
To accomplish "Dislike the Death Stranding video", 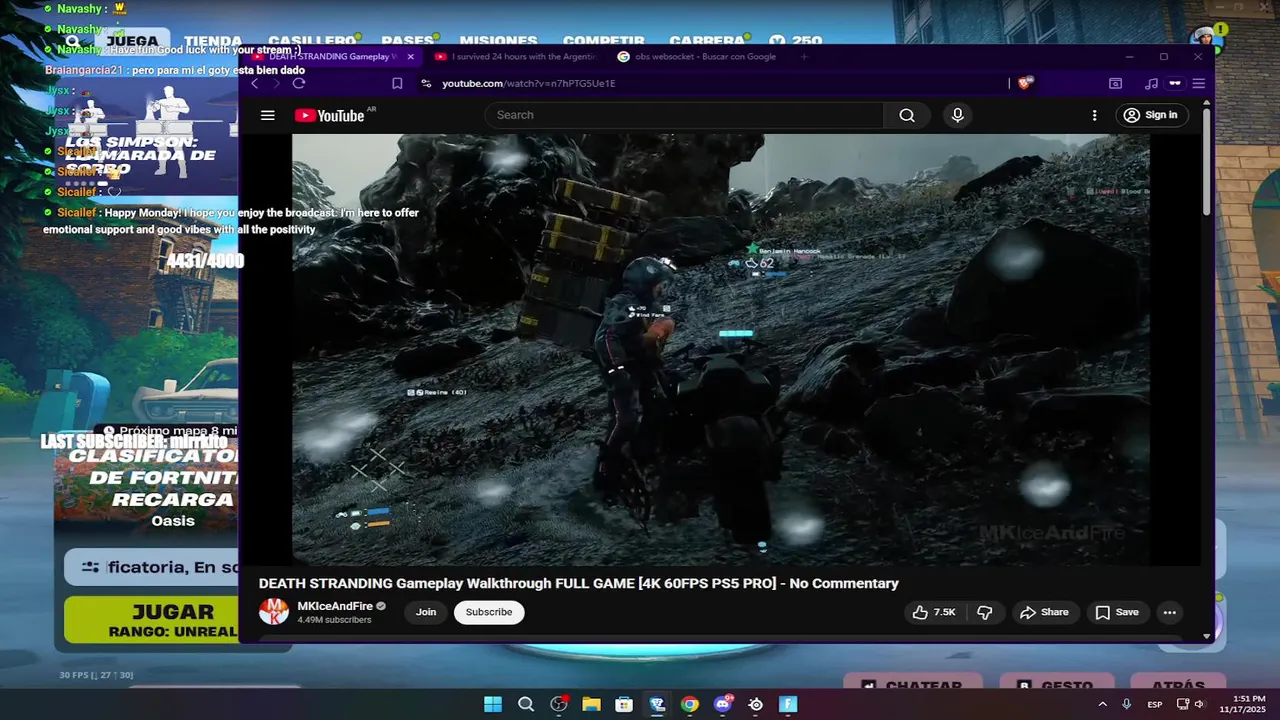I will (x=985, y=612).
